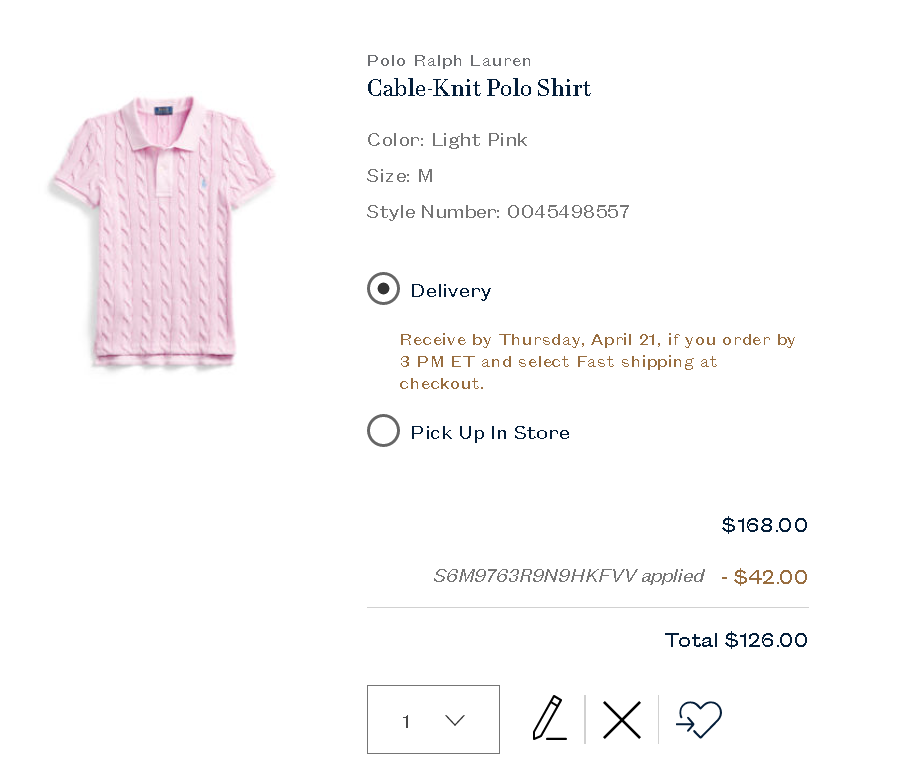Remove the item with the X icon
This screenshot has width=921, height=780.
[x=621, y=719]
